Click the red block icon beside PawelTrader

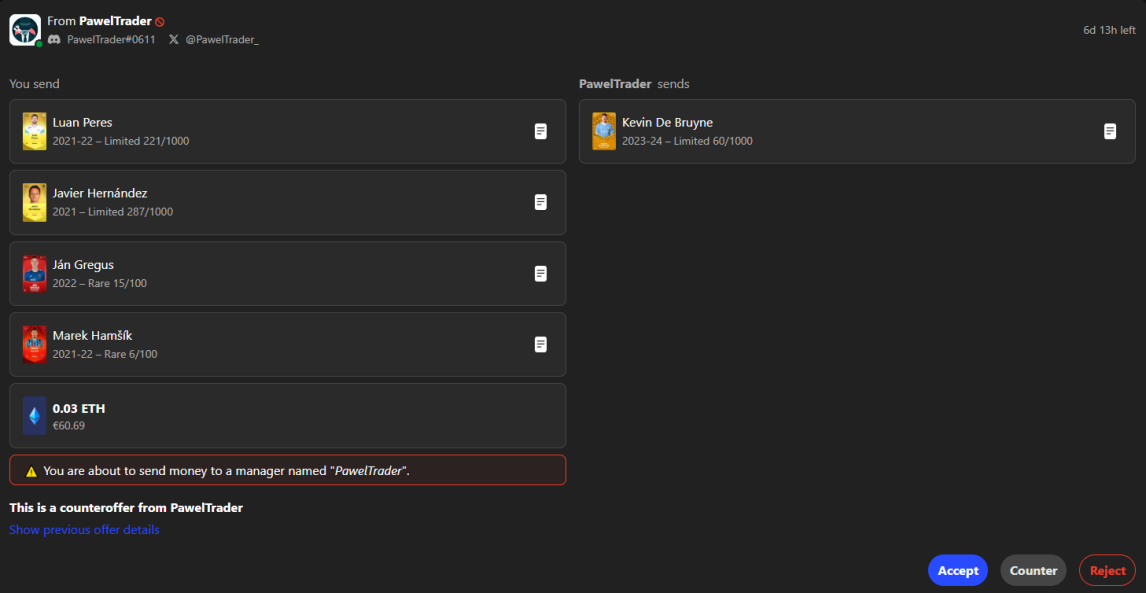point(159,22)
